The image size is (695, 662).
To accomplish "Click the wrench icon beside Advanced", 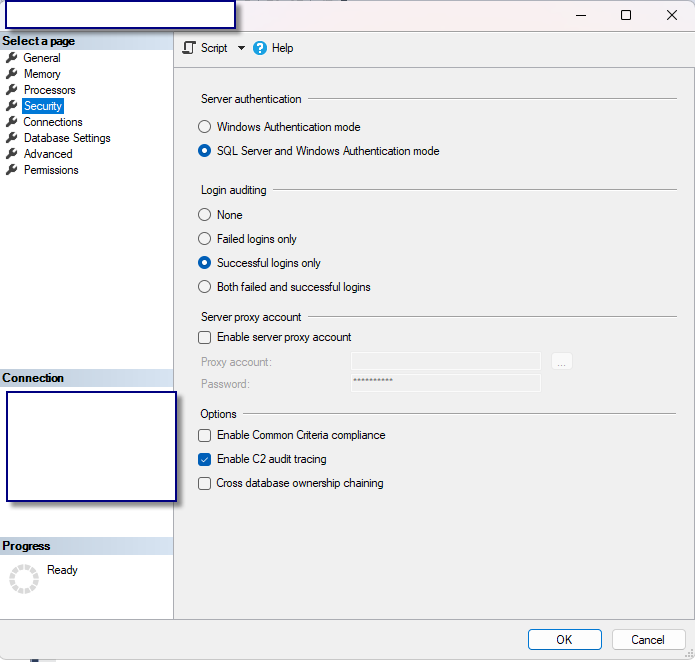I will (x=12, y=153).
